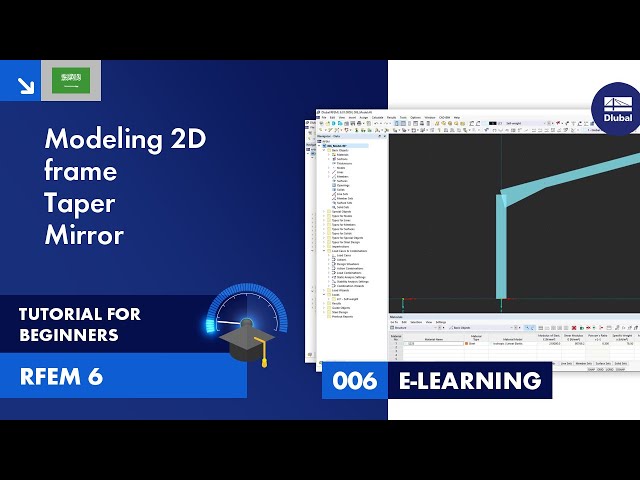Screen dimensions: 640x480
Task: Select Thicknesses in the navigator tree
Action: pyautogui.click(x=344, y=163)
